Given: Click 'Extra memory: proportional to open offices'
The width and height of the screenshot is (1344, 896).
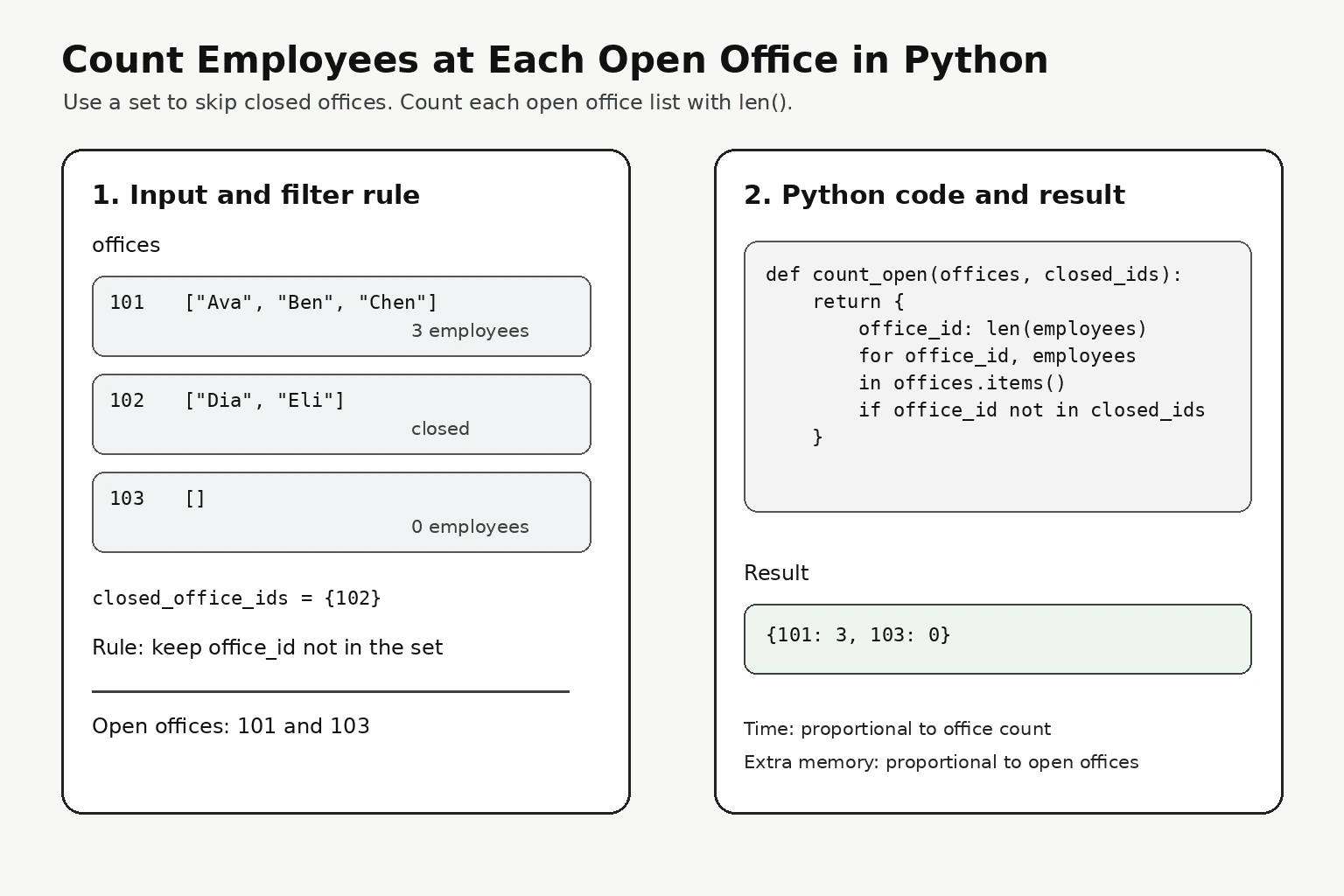Looking at the screenshot, I should click(x=941, y=762).
